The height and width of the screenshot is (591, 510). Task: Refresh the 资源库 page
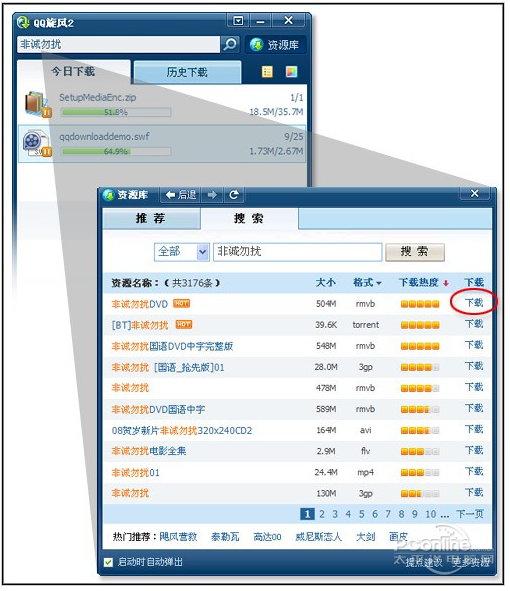[234, 195]
